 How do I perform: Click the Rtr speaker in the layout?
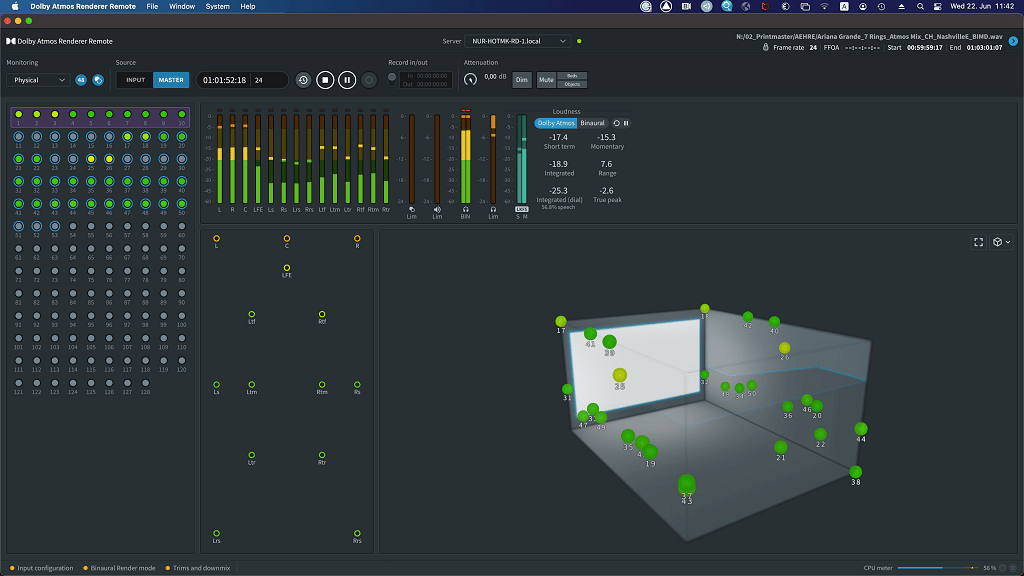(322, 455)
